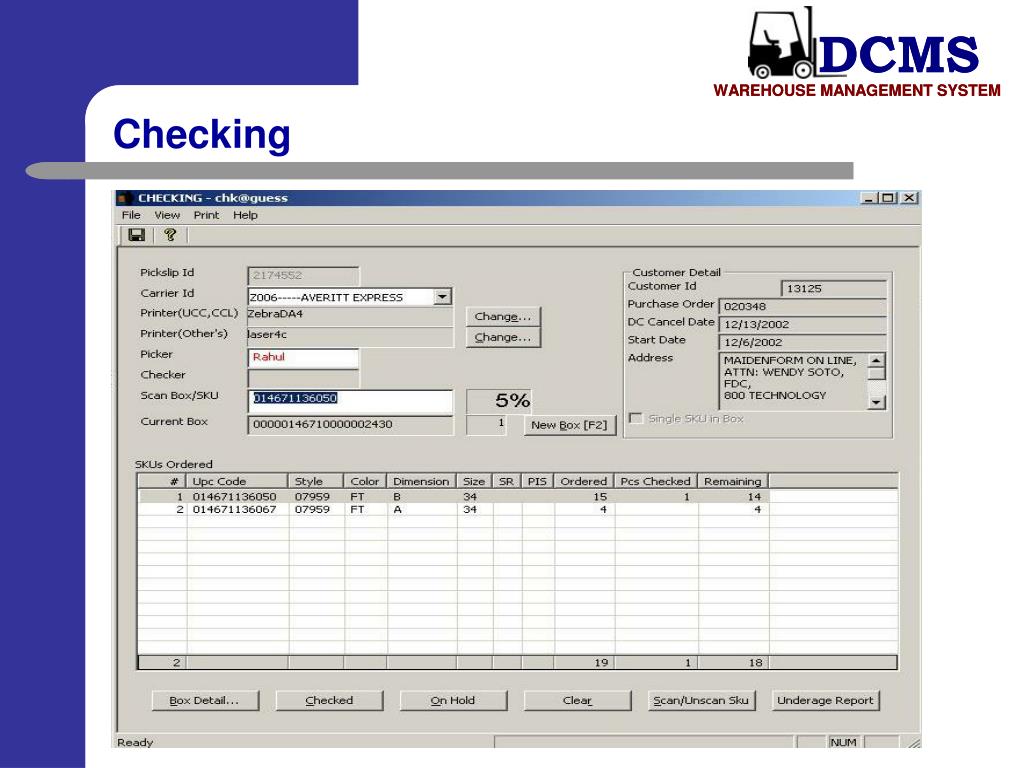The height and width of the screenshot is (768, 1024).
Task: Click the Picker field containing Rahul
Action: (303, 357)
